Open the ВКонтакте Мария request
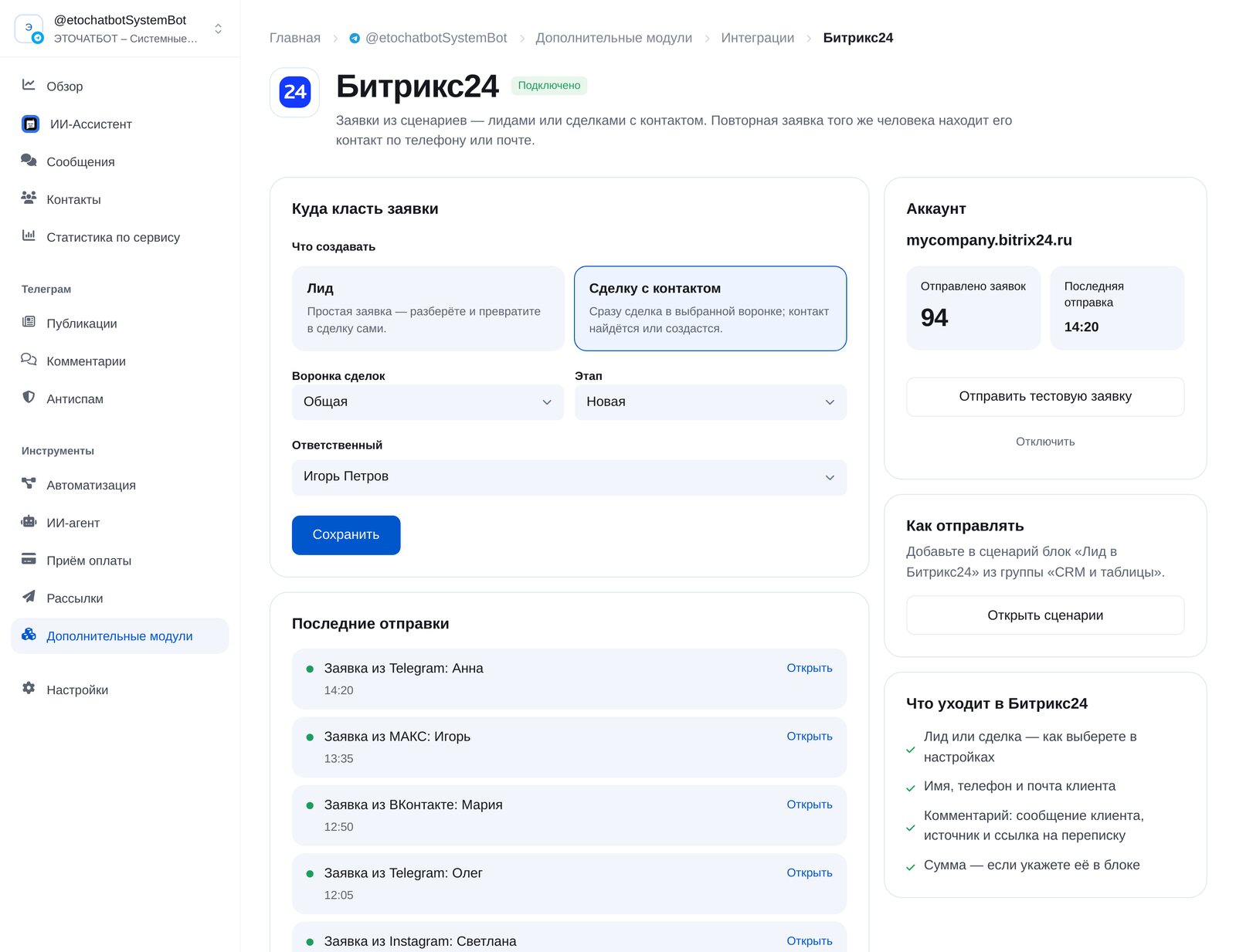This screenshot has height=952, width=1236. (810, 804)
